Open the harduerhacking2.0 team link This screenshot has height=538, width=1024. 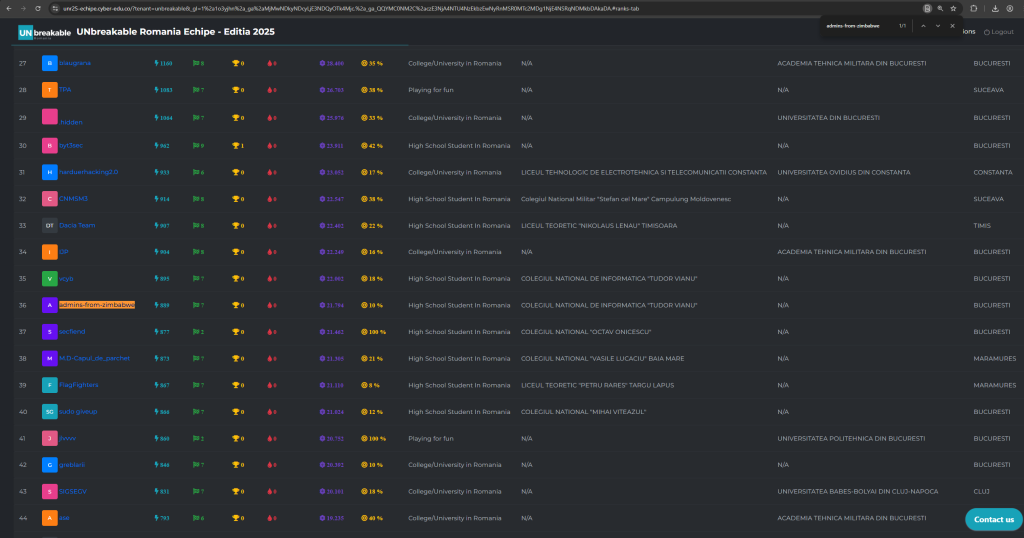(88, 172)
